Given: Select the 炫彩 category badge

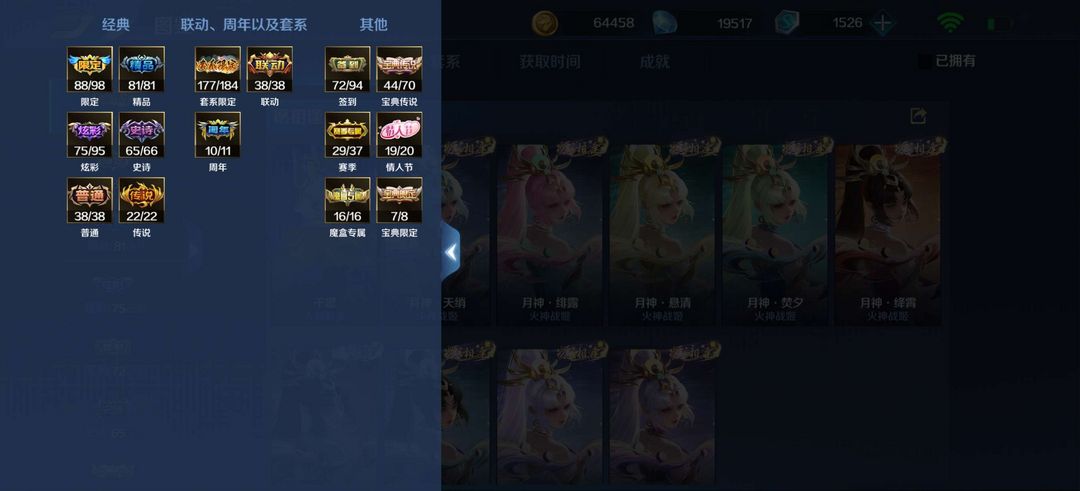Looking at the screenshot, I should 90,135.
